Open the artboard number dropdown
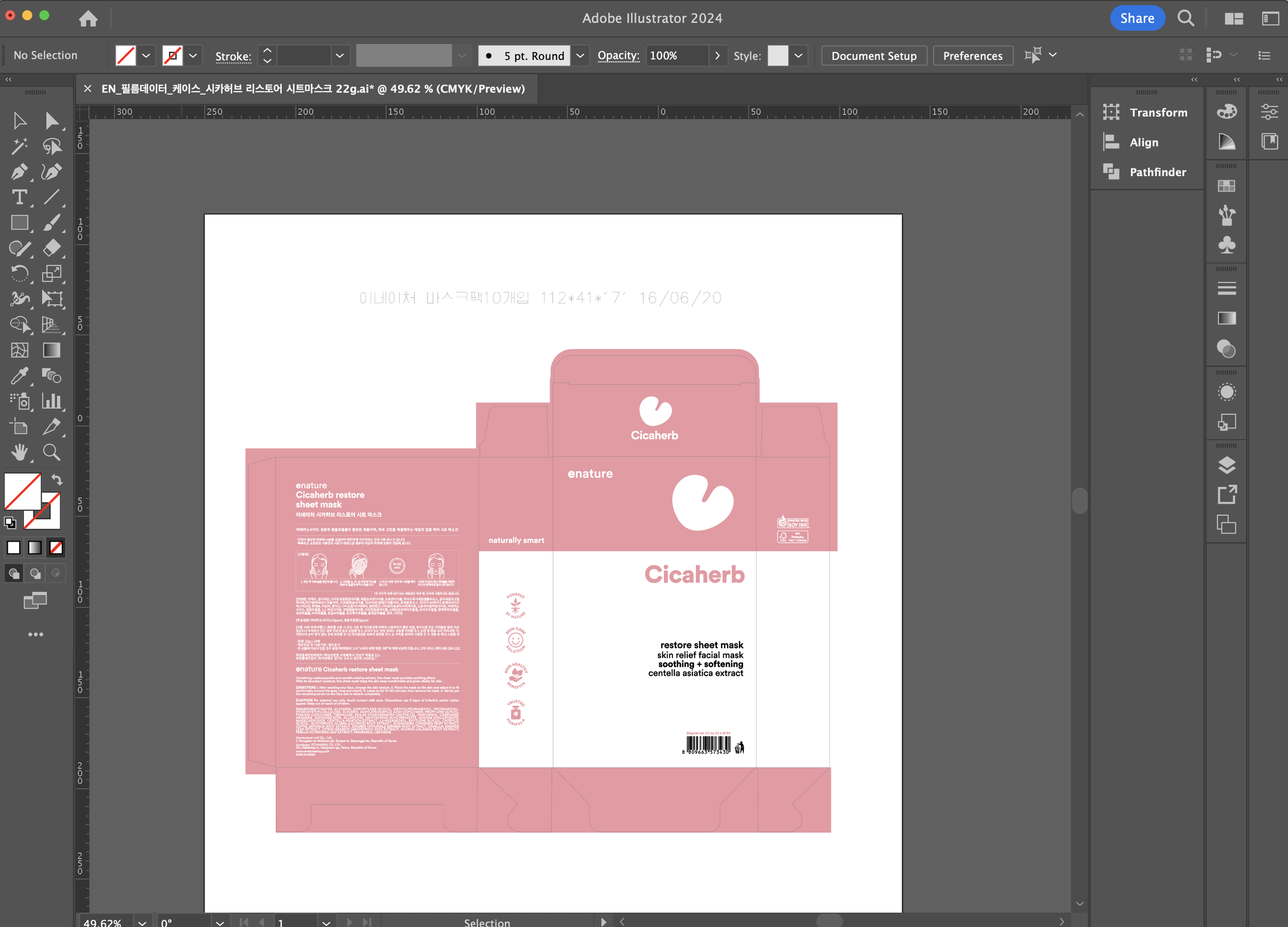The image size is (1288, 927). [x=326, y=922]
